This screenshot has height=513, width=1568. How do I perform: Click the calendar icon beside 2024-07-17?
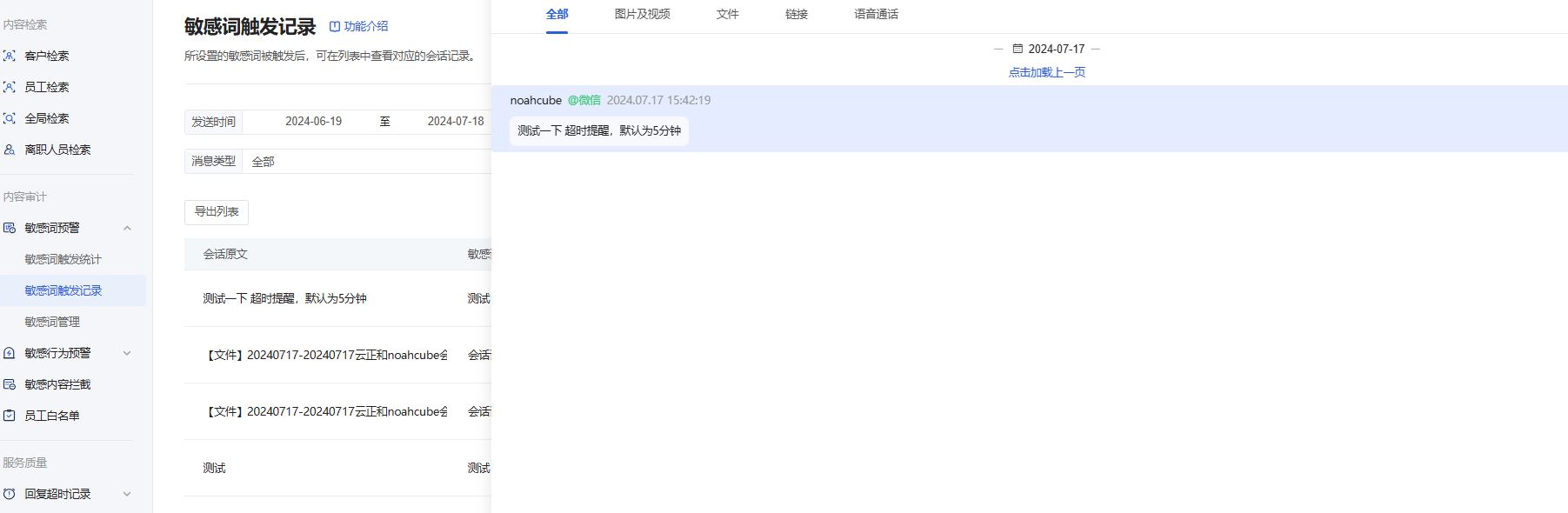click(1018, 49)
